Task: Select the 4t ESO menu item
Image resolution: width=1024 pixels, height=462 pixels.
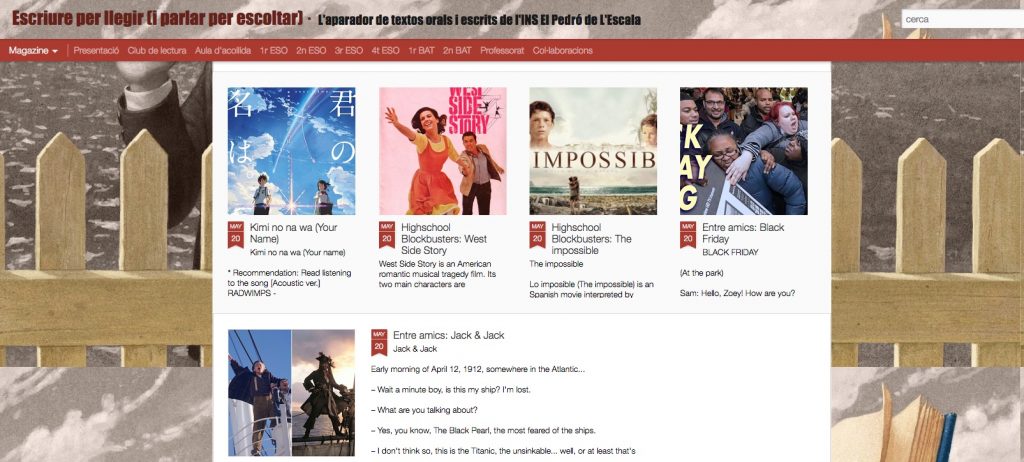Action: point(385,50)
